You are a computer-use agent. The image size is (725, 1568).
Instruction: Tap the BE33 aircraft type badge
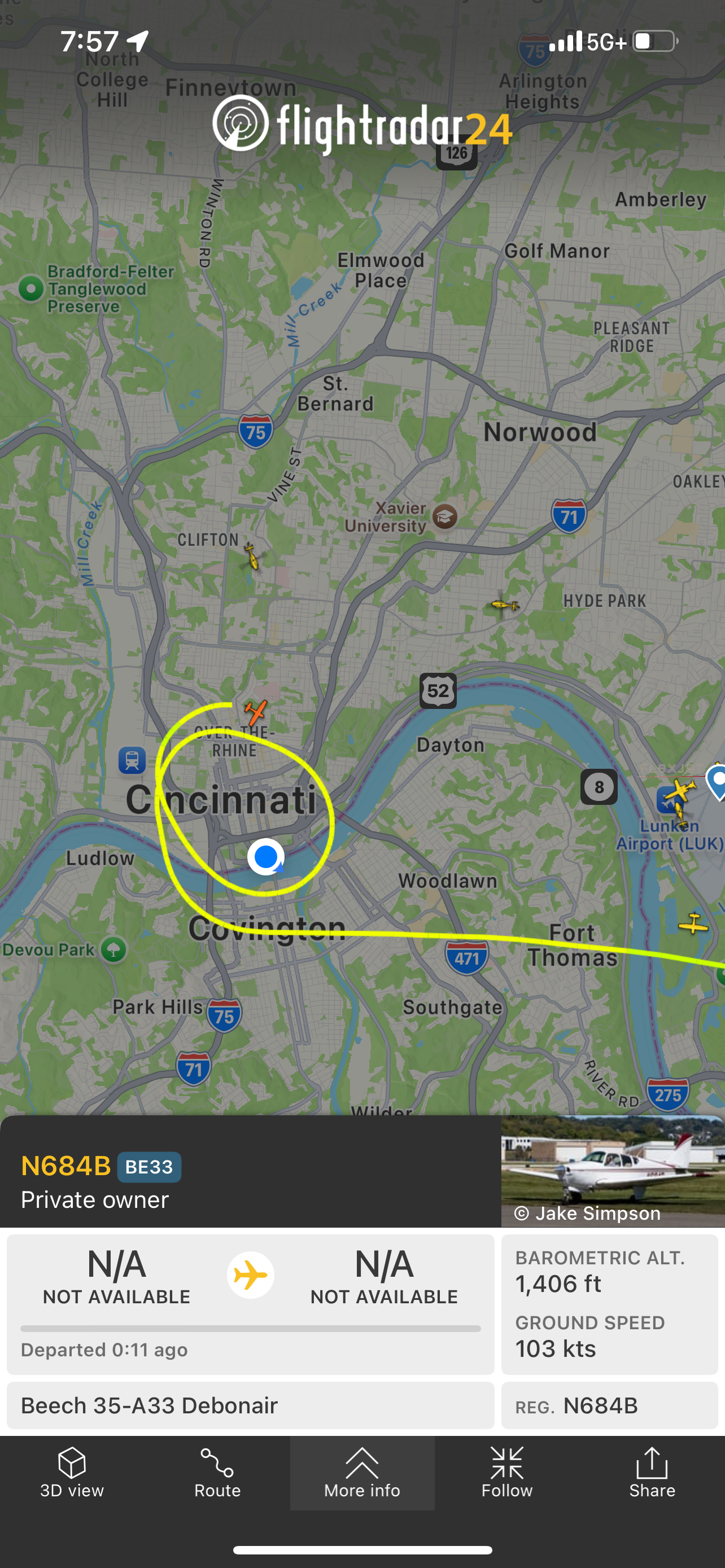(x=149, y=1167)
